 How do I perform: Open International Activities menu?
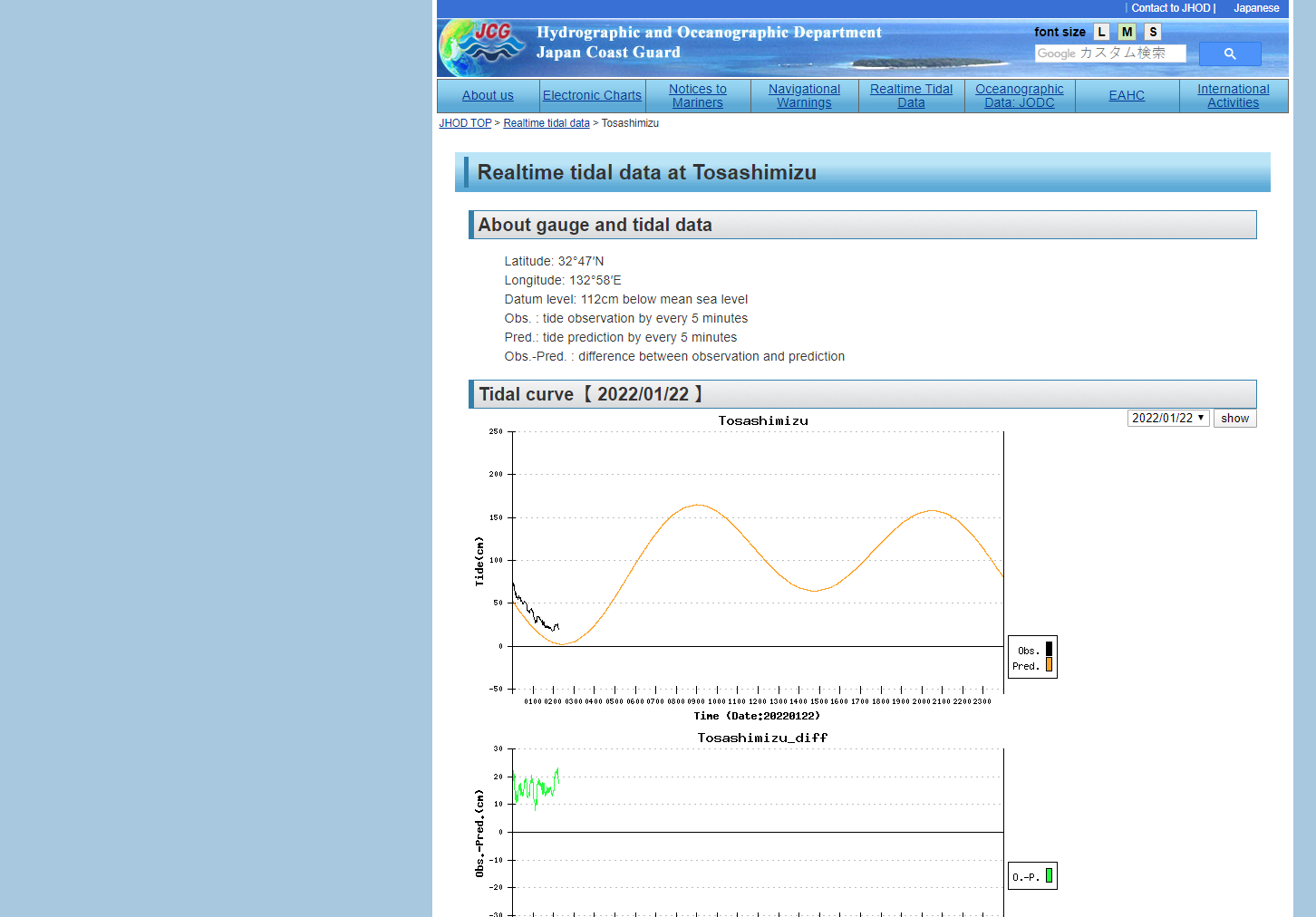(x=1233, y=96)
